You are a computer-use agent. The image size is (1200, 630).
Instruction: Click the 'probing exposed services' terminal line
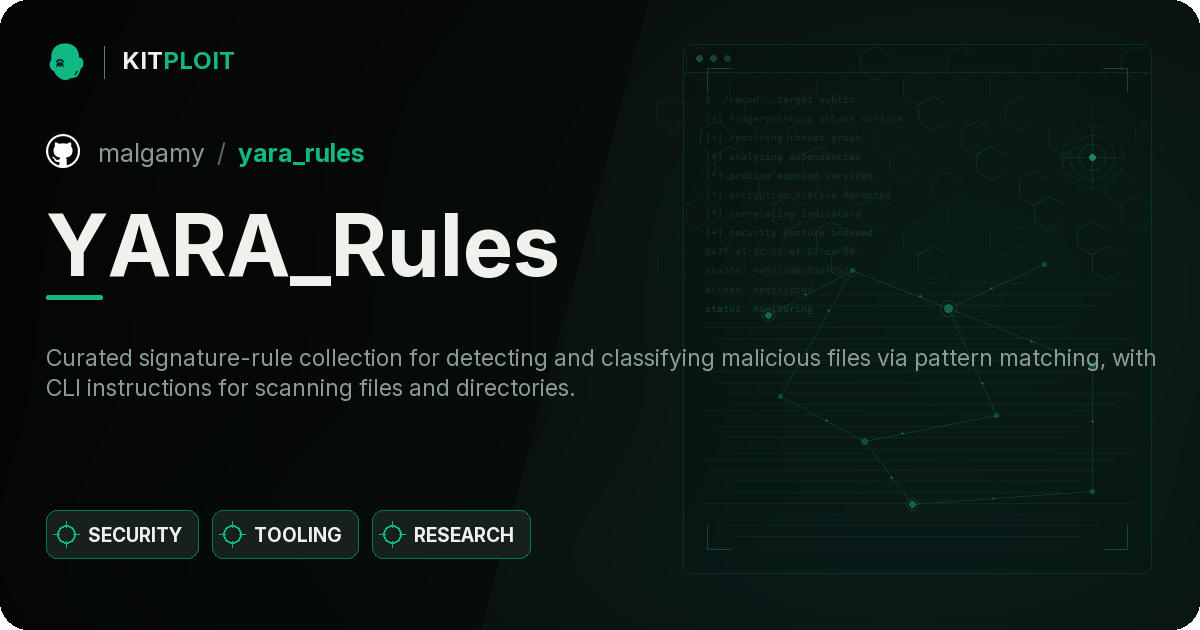tap(789, 176)
